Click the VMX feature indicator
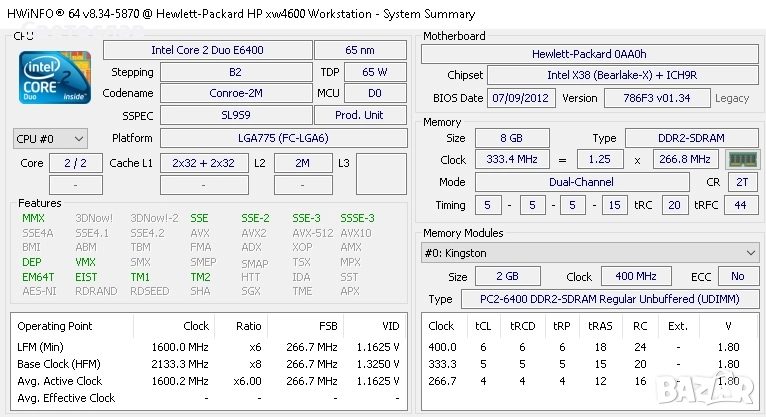 click(86, 262)
